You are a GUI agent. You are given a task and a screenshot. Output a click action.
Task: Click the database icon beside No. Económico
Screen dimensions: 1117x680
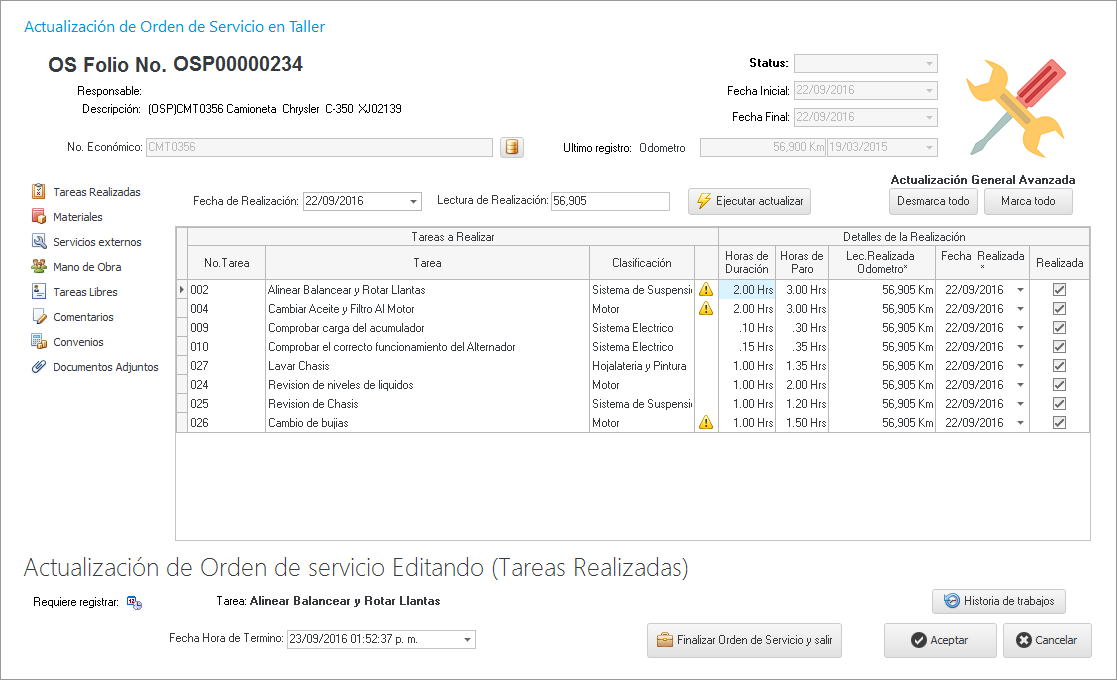511,148
